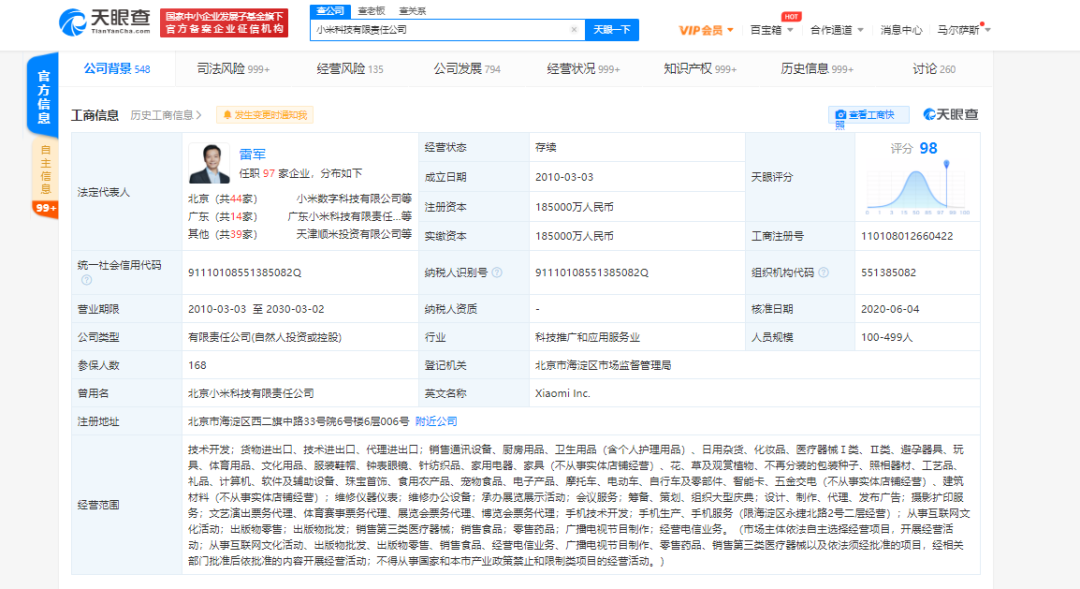
Task: Switch to the 司法风险 tab
Action: (x=233, y=69)
